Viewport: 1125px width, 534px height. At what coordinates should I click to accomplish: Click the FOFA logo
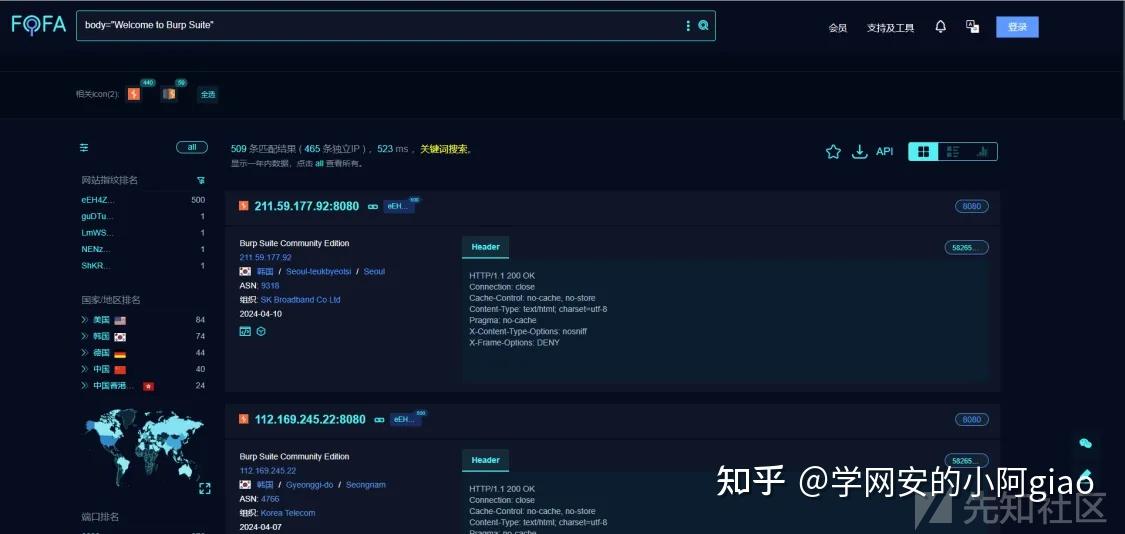click(x=39, y=25)
